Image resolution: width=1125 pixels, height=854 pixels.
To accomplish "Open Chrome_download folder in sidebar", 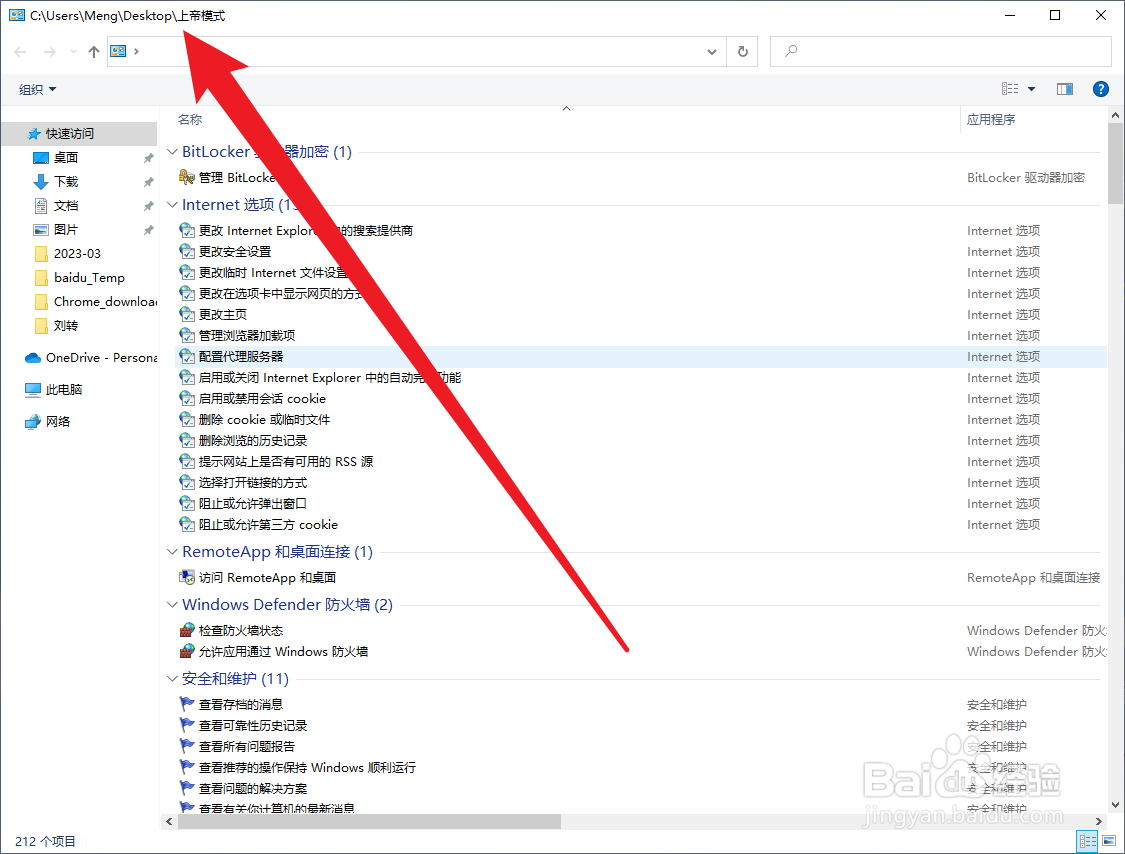I will coord(105,301).
